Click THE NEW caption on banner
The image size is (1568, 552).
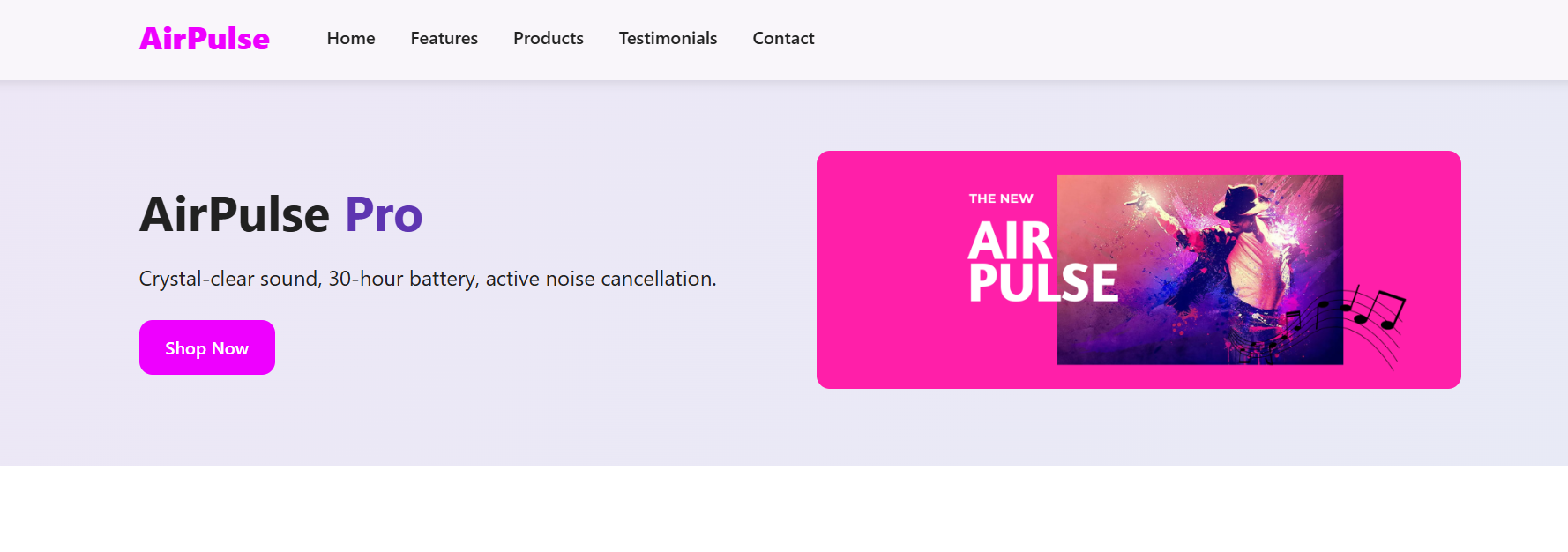point(1001,198)
